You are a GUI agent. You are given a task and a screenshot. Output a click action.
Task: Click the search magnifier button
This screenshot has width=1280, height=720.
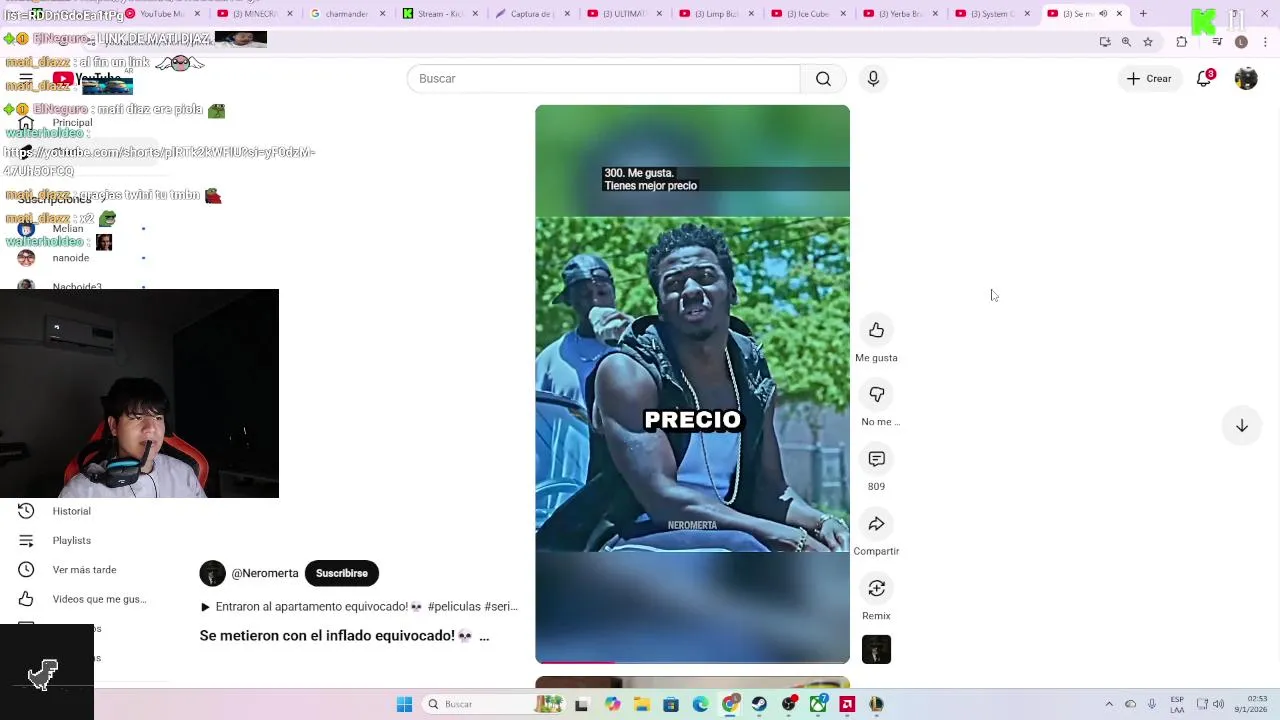(x=823, y=79)
